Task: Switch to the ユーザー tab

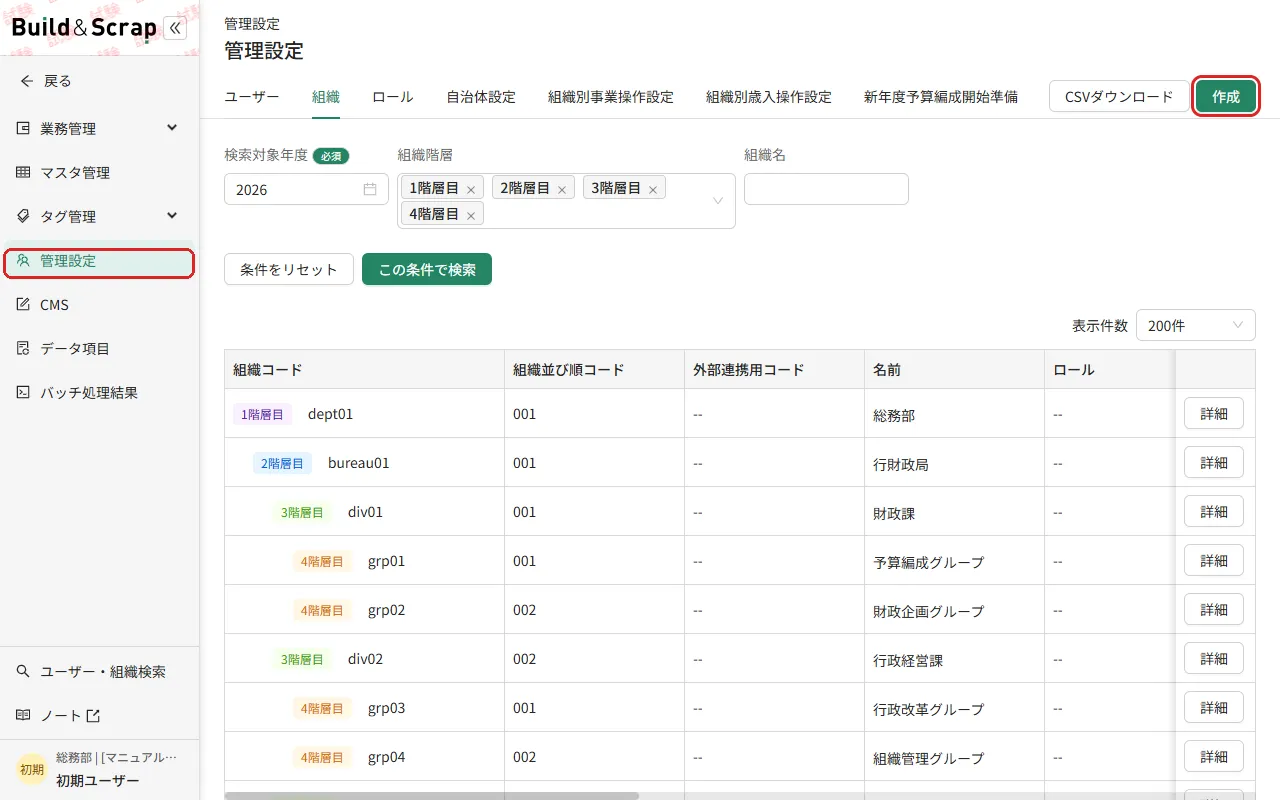Action: [252, 97]
